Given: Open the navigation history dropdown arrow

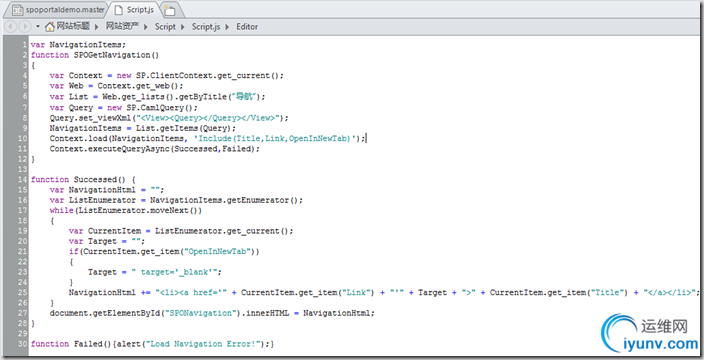Looking at the screenshot, I should (x=38, y=26).
